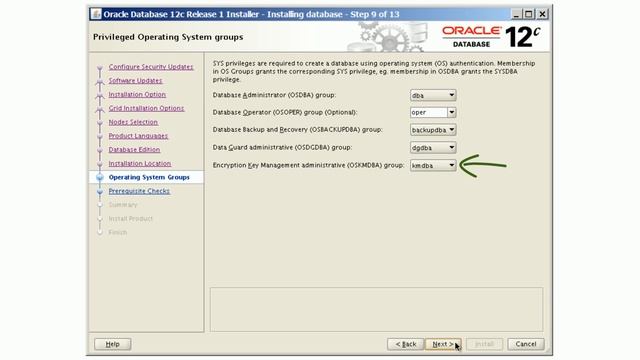Click the Database Operator (OSOPER) group label
The image size is (640, 360).
(285, 112)
